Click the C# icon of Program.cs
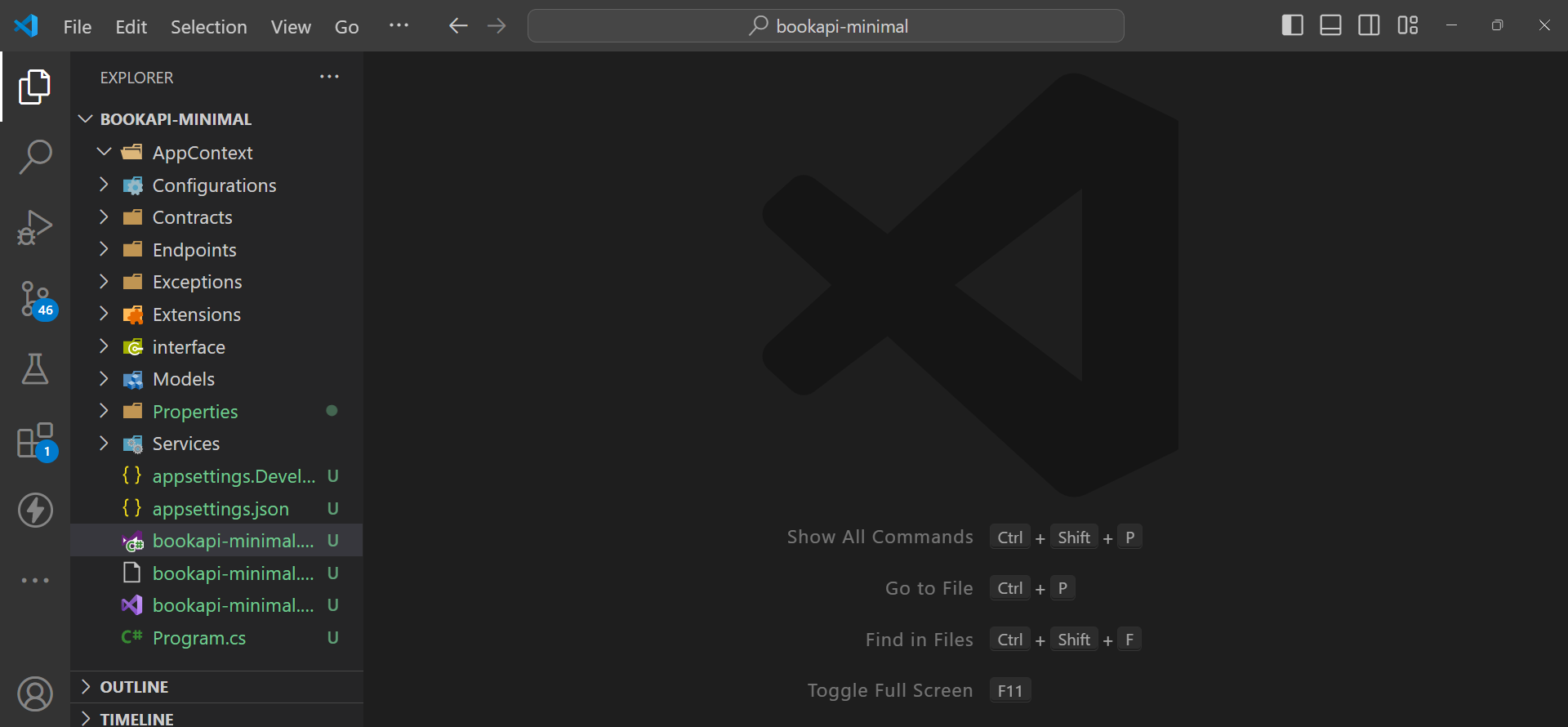The height and width of the screenshot is (727, 1568). point(131,637)
